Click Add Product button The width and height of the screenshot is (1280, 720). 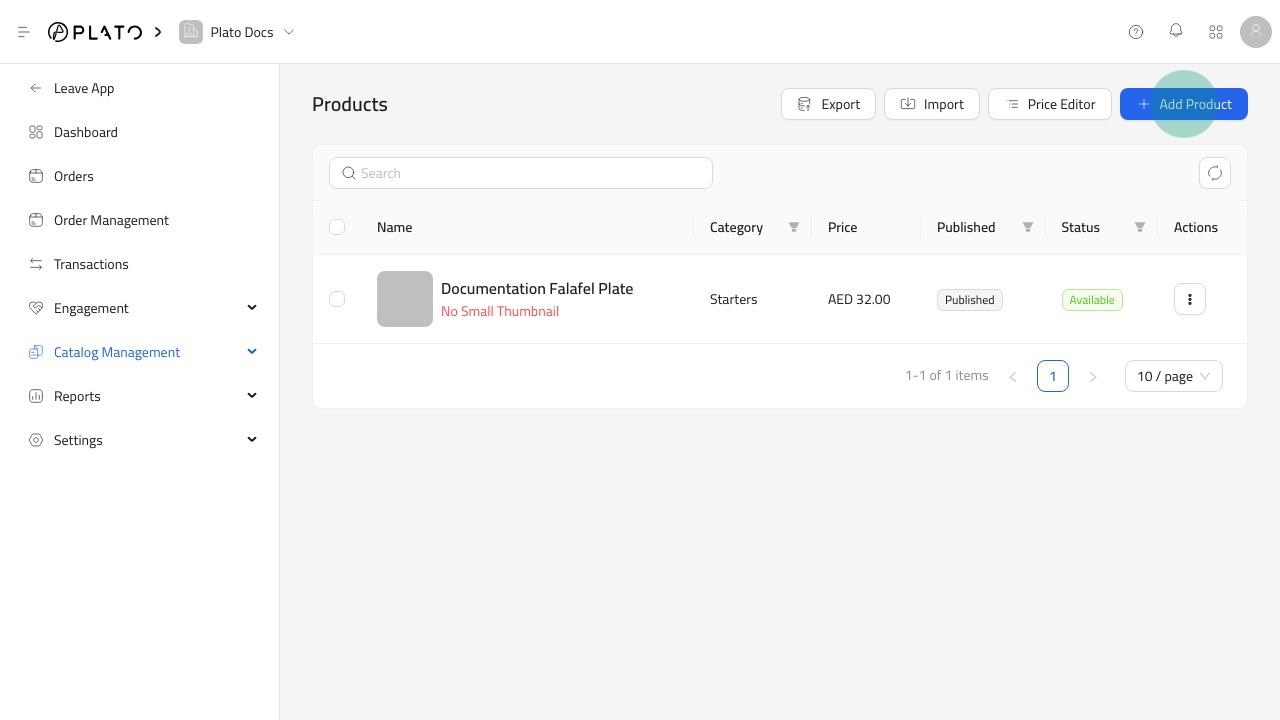click(1184, 104)
